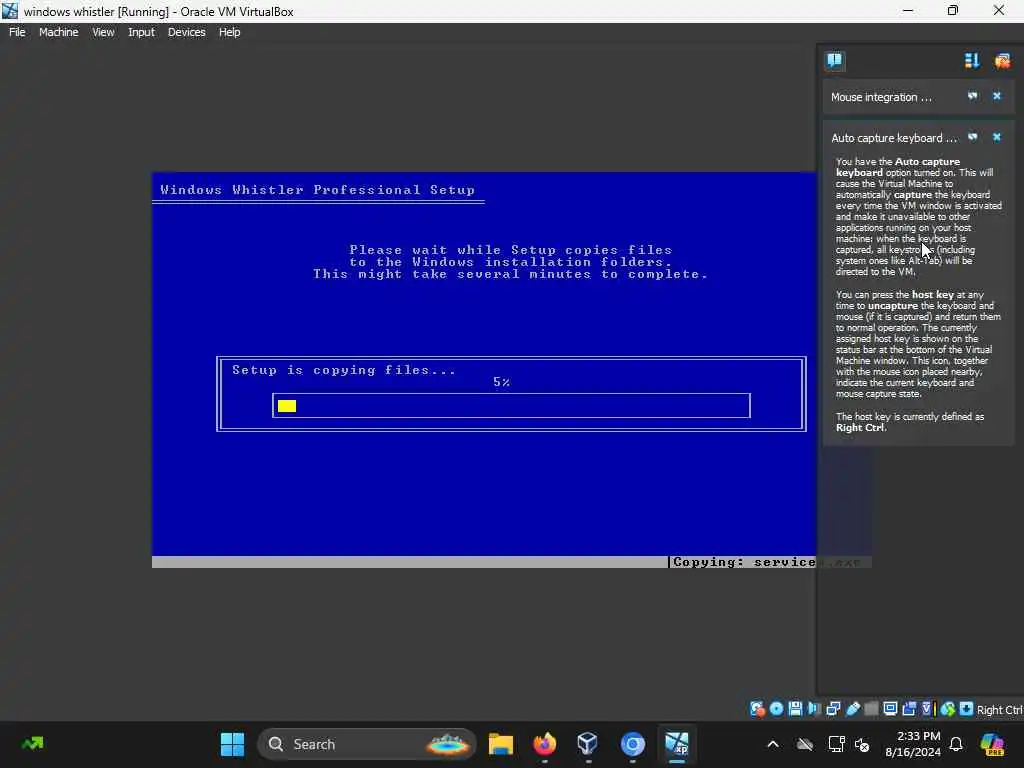
Task: Click the Right Ctrl host key label
Action: (x=1000, y=710)
